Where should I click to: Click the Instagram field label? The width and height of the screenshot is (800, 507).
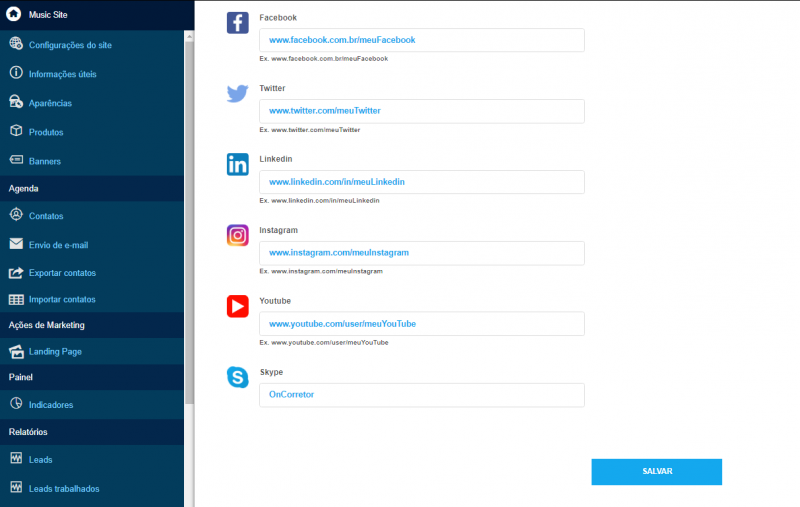point(279,230)
